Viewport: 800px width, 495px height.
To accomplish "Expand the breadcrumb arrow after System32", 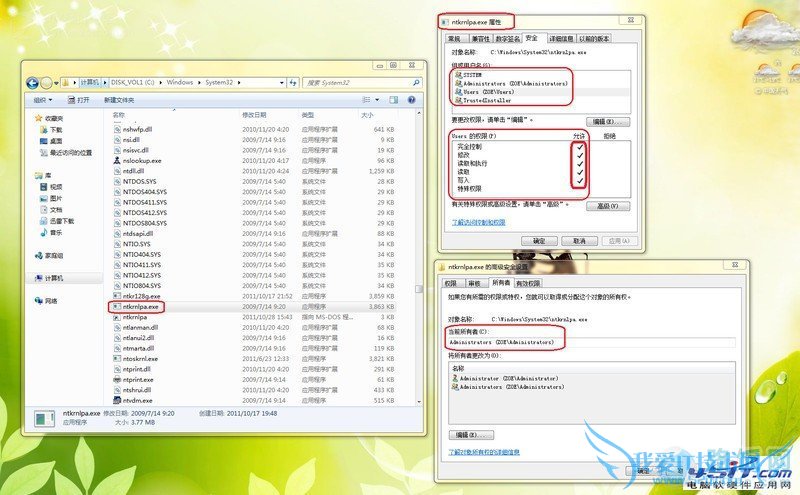I will 238,82.
